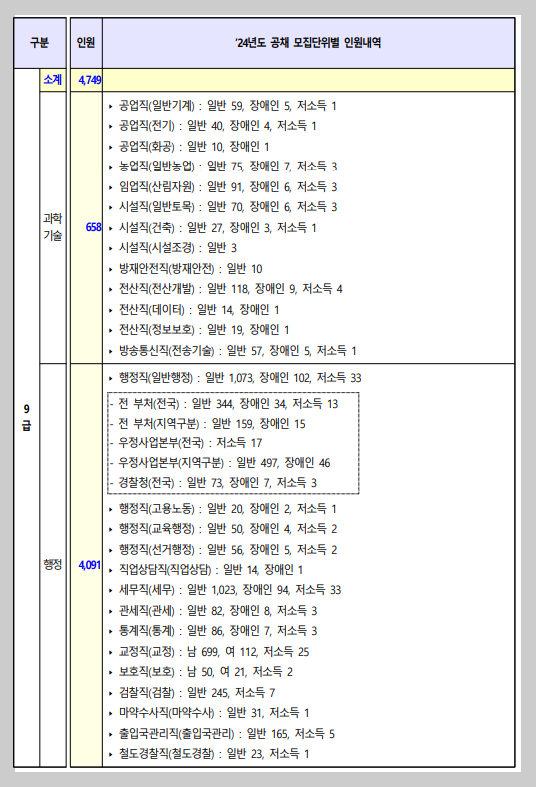Click the 전산직(전산개발) row
The image size is (536, 787).
[225, 289]
